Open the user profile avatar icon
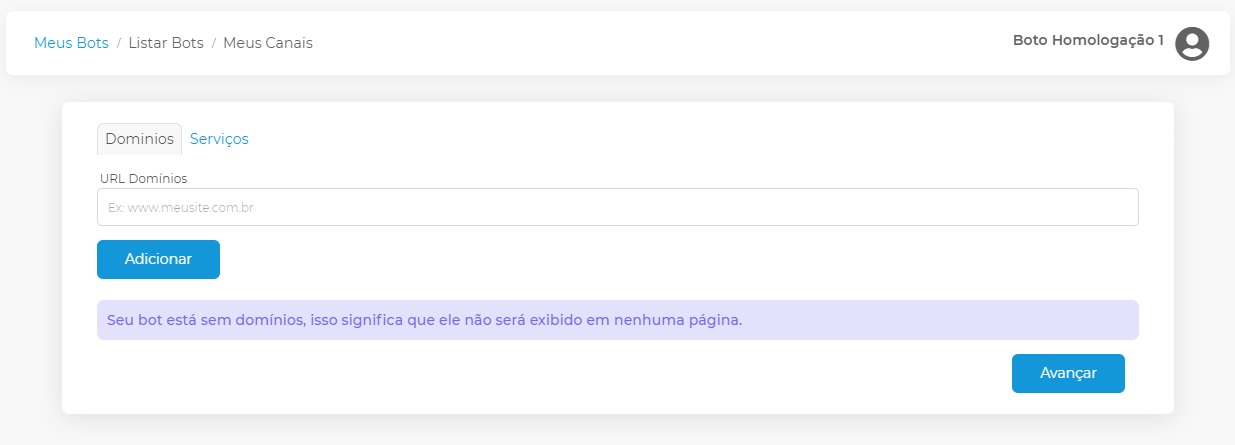The height and width of the screenshot is (445, 1235). coord(1192,43)
